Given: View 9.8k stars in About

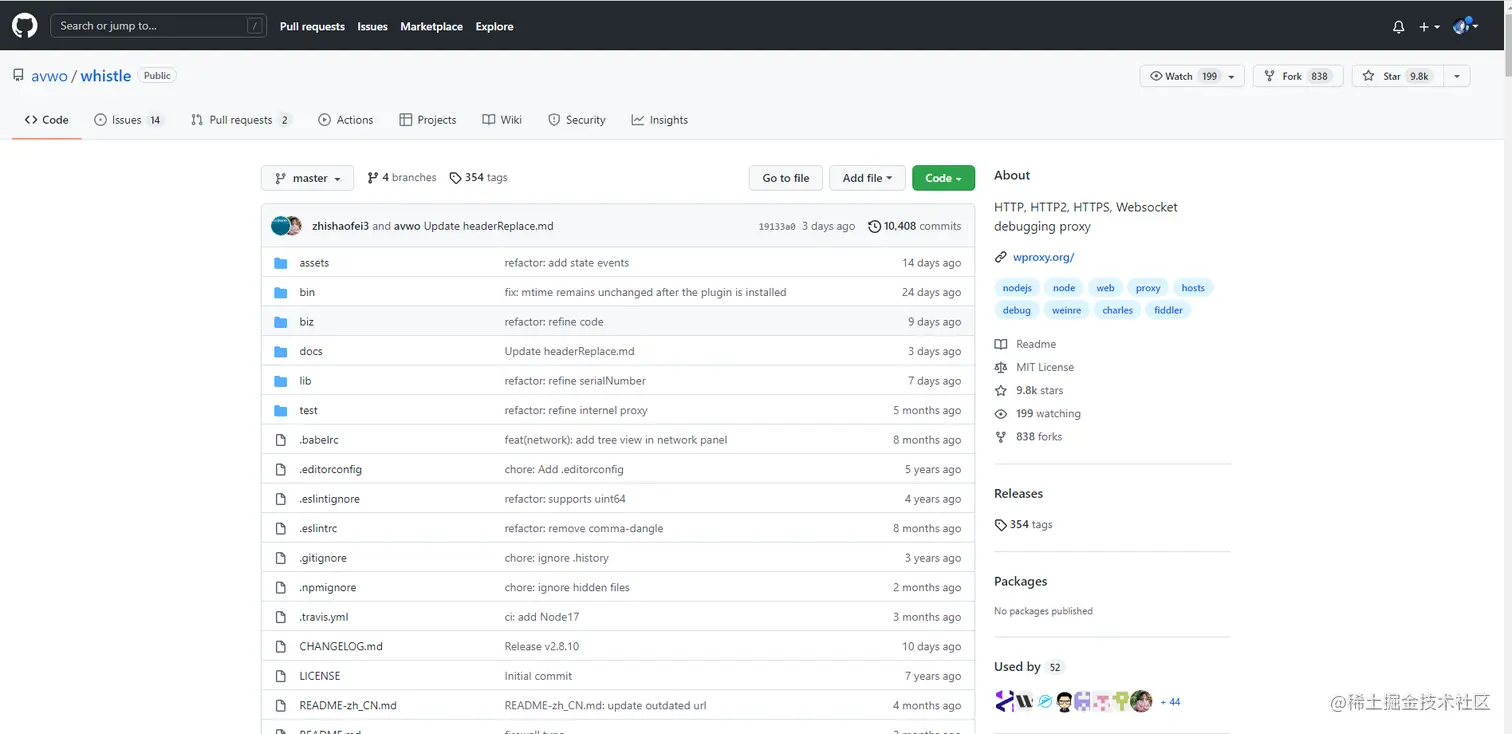Looking at the screenshot, I should 1029,390.
